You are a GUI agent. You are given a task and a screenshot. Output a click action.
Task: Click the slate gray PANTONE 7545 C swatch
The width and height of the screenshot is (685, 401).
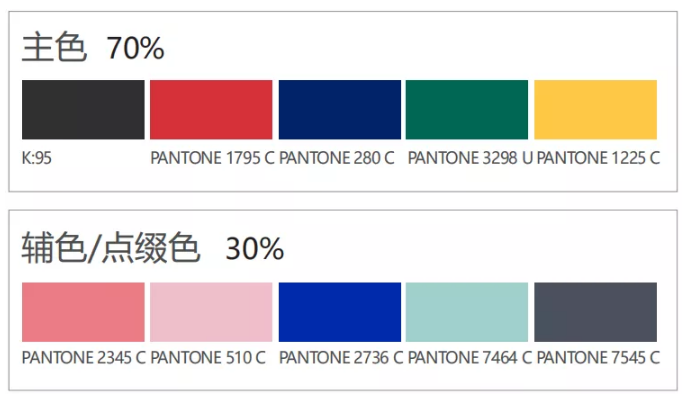pos(595,312)
